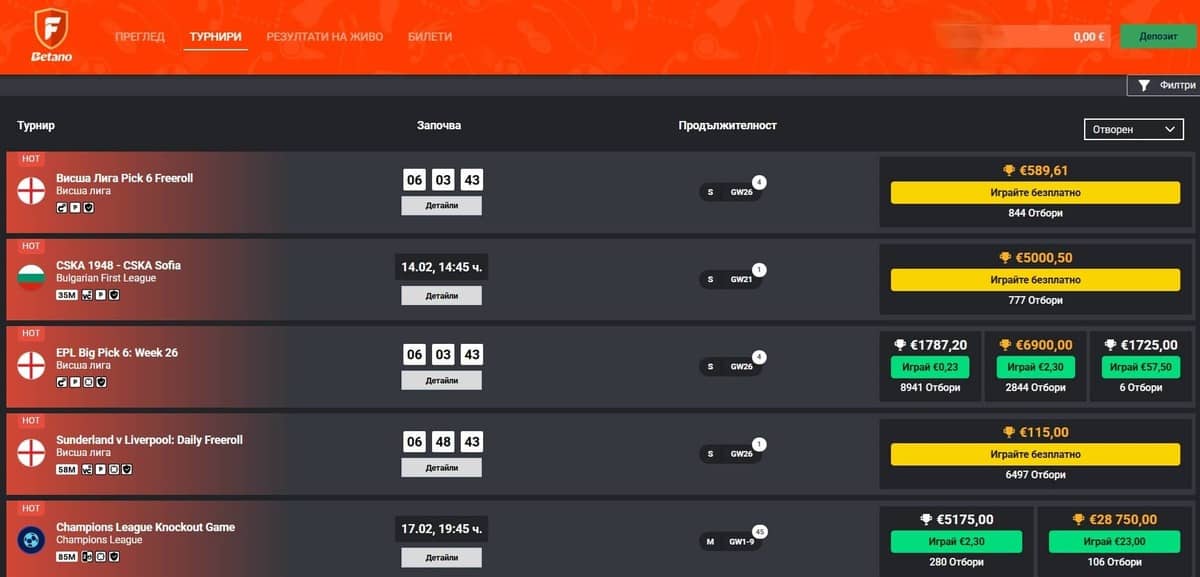Click the Започва column header
Image resolution: width=1200 pixels, height=577 pixels.
coord(439,126)
